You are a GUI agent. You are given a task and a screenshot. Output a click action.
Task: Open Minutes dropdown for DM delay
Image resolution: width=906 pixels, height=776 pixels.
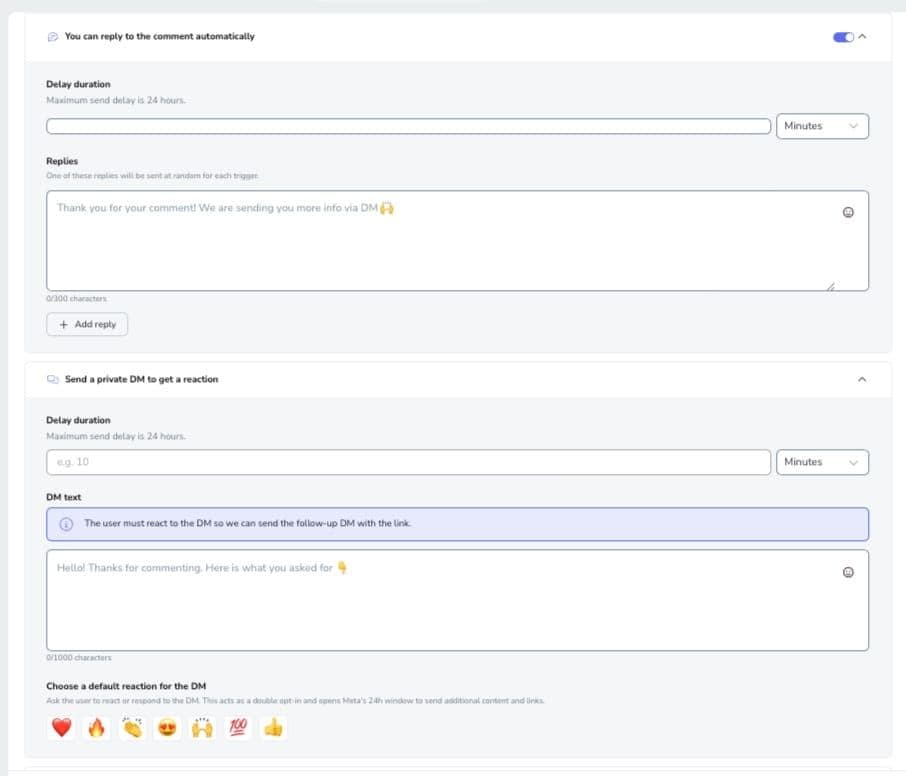pyautogui.click(x=822, y=462)
